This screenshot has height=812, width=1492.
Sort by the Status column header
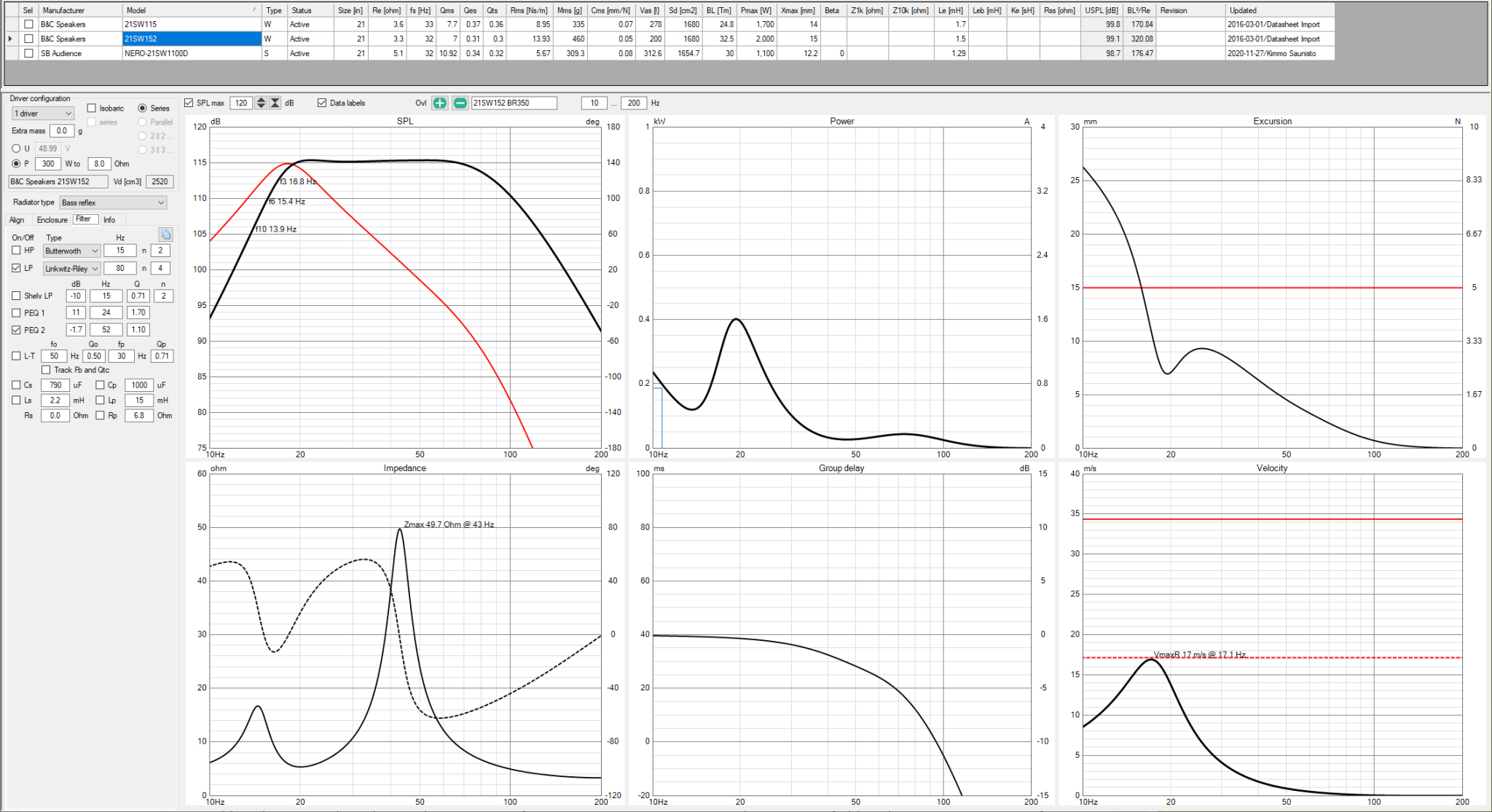[311, 10]
